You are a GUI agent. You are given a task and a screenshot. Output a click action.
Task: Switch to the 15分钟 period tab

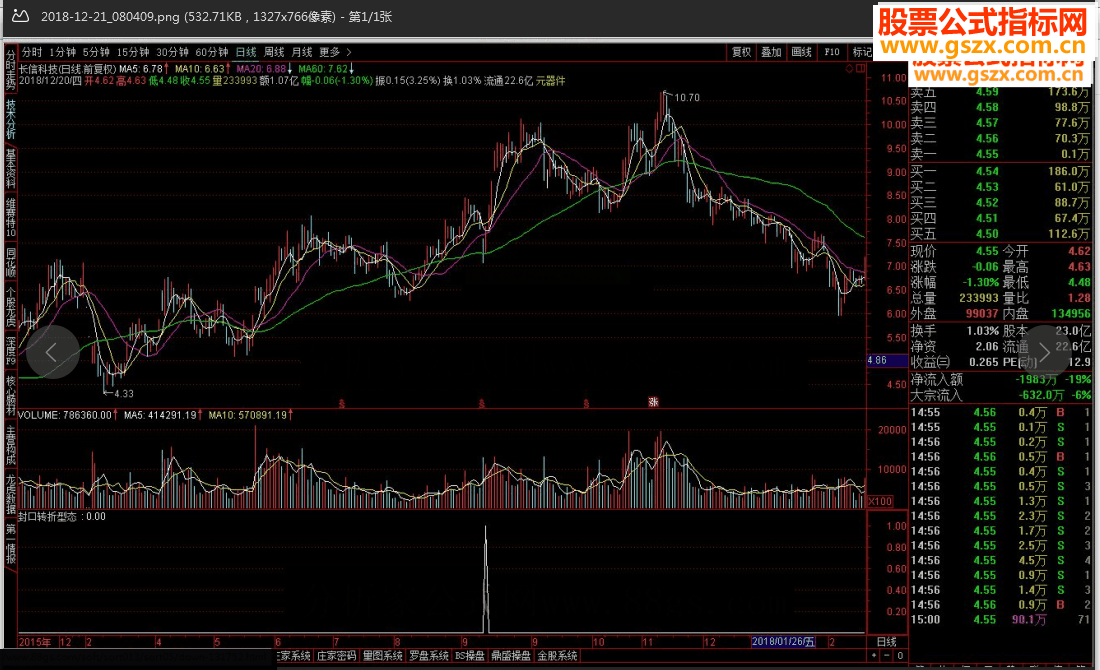[x=133, y=52]
